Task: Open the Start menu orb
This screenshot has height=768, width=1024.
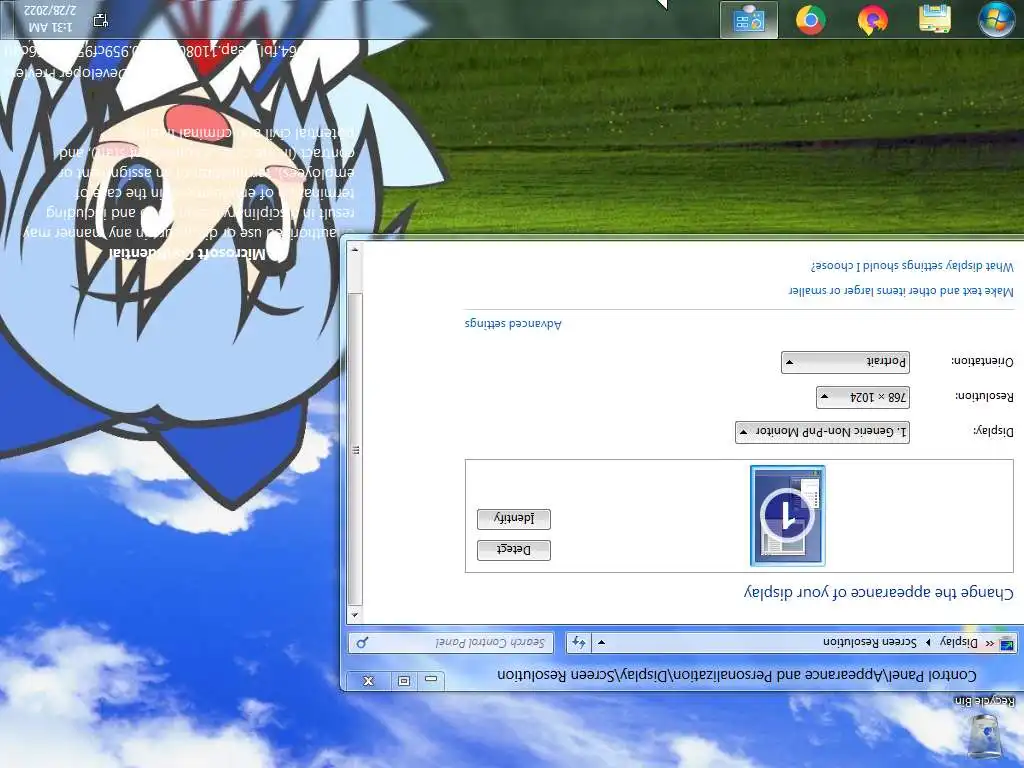Action: click(x=996, y=20)
